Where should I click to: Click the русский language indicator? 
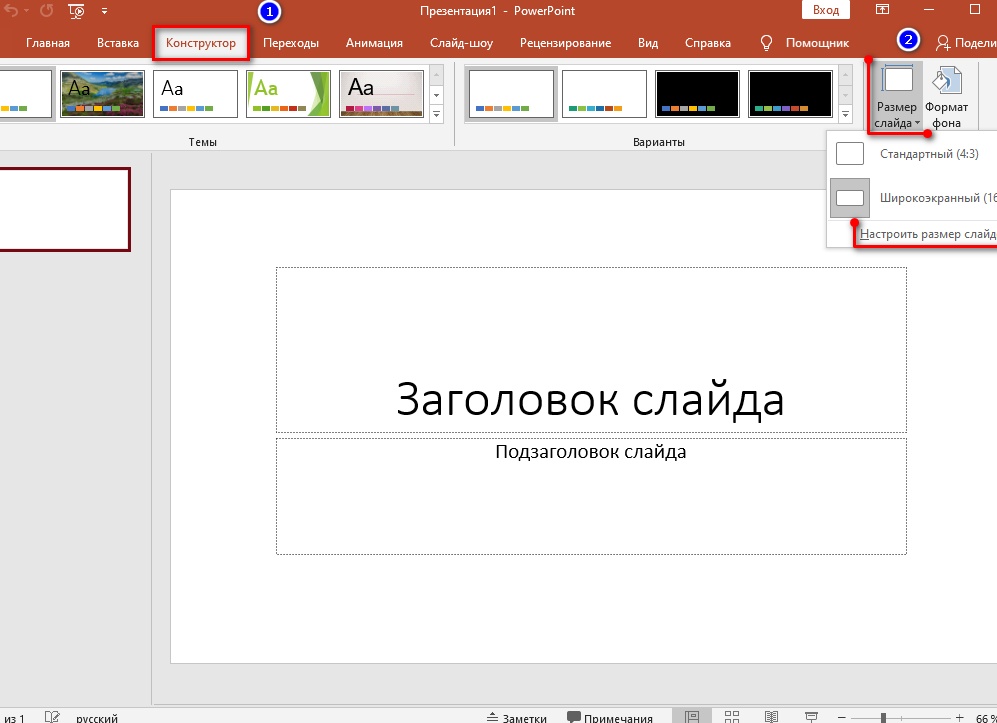[x=97, y=718]
